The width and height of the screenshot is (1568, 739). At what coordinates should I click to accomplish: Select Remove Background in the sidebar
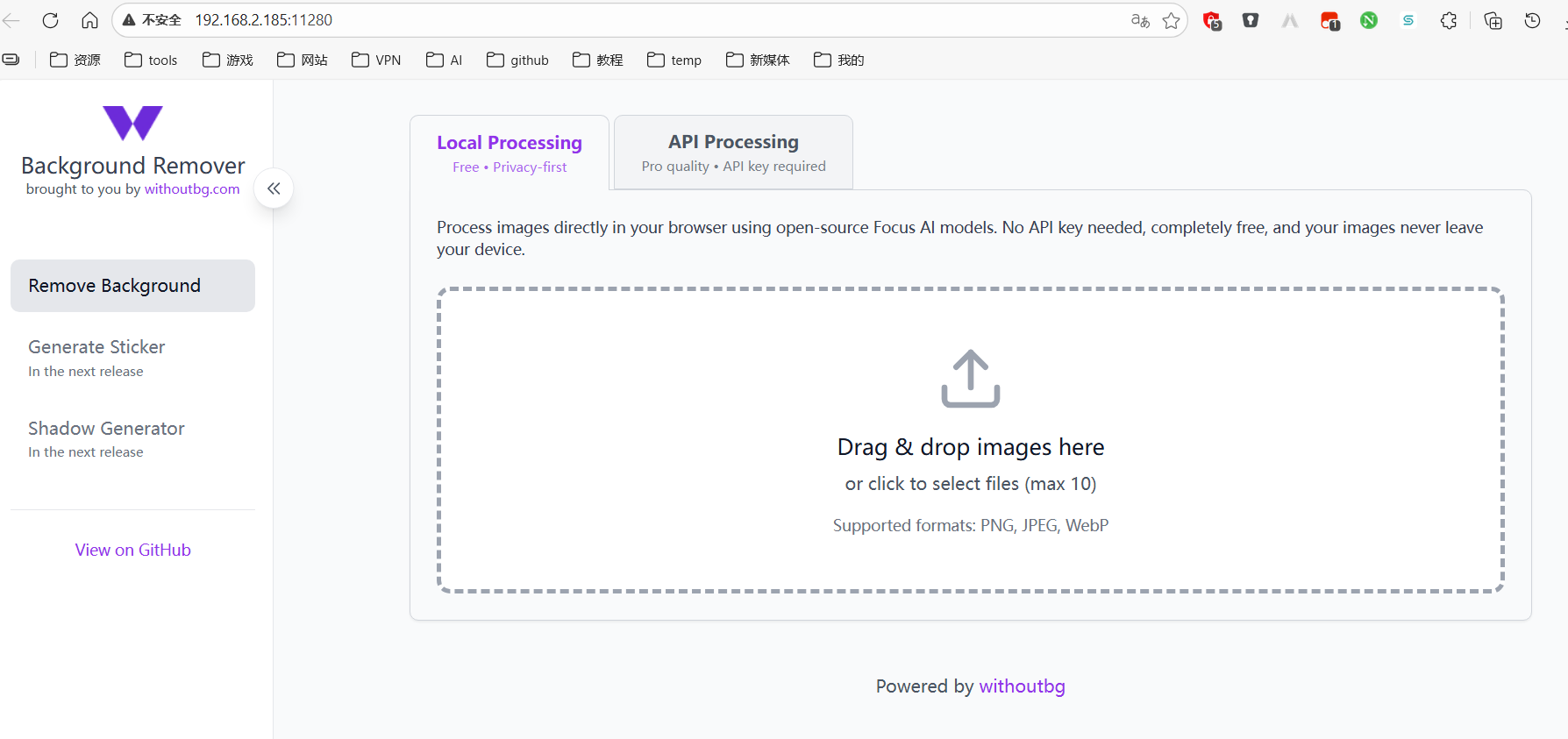pos(132,286)
